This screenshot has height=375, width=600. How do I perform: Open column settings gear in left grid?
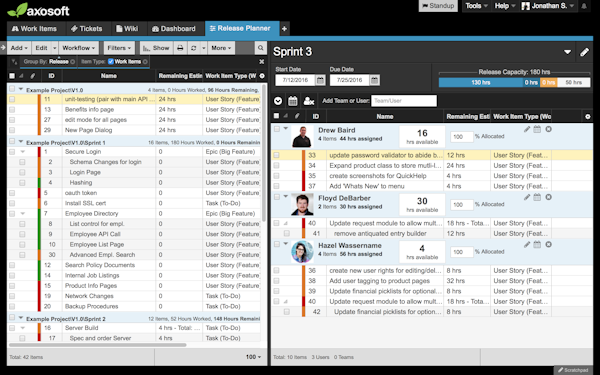point(262,76)
